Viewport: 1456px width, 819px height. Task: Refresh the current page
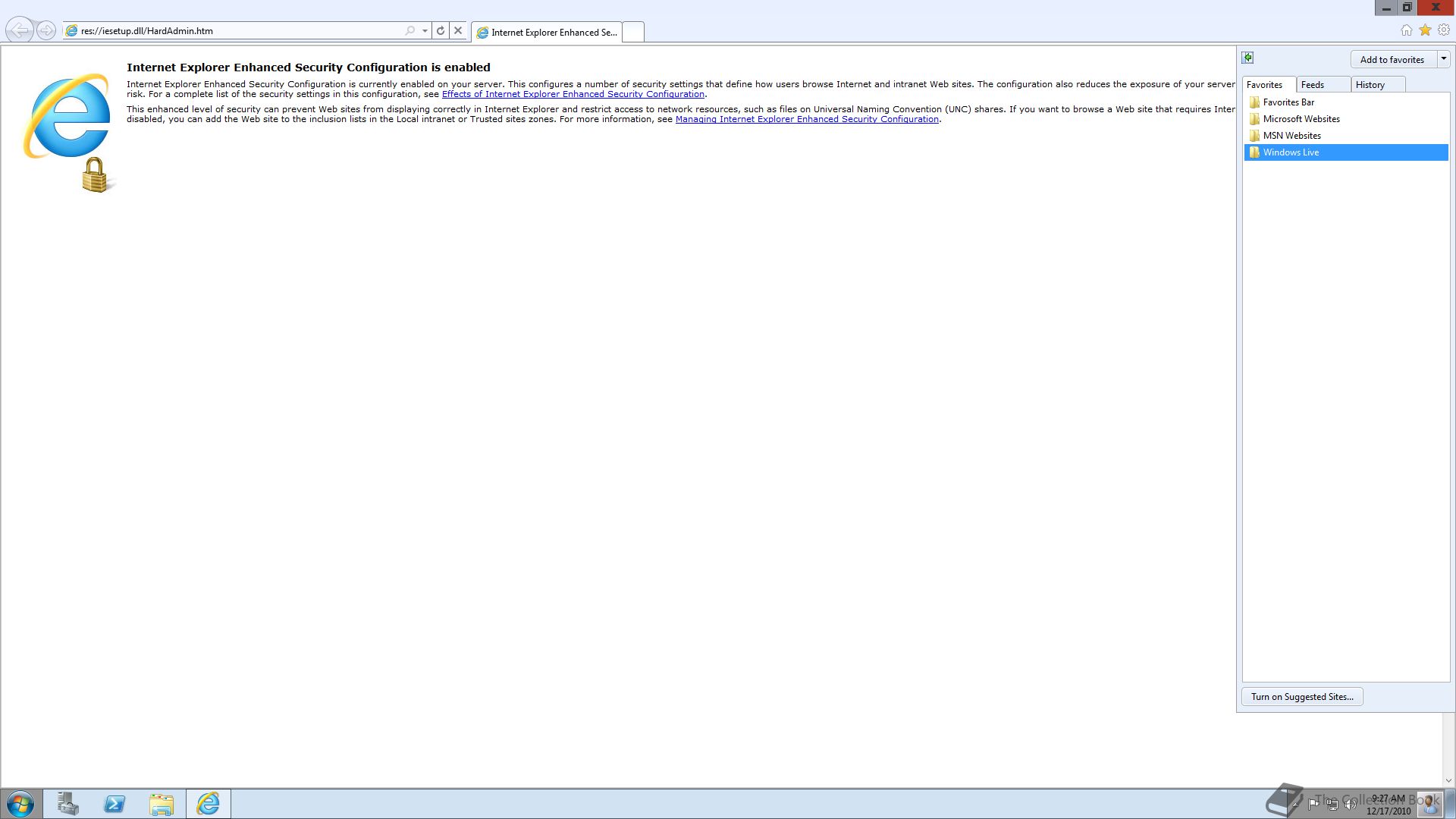click(441, 31)
